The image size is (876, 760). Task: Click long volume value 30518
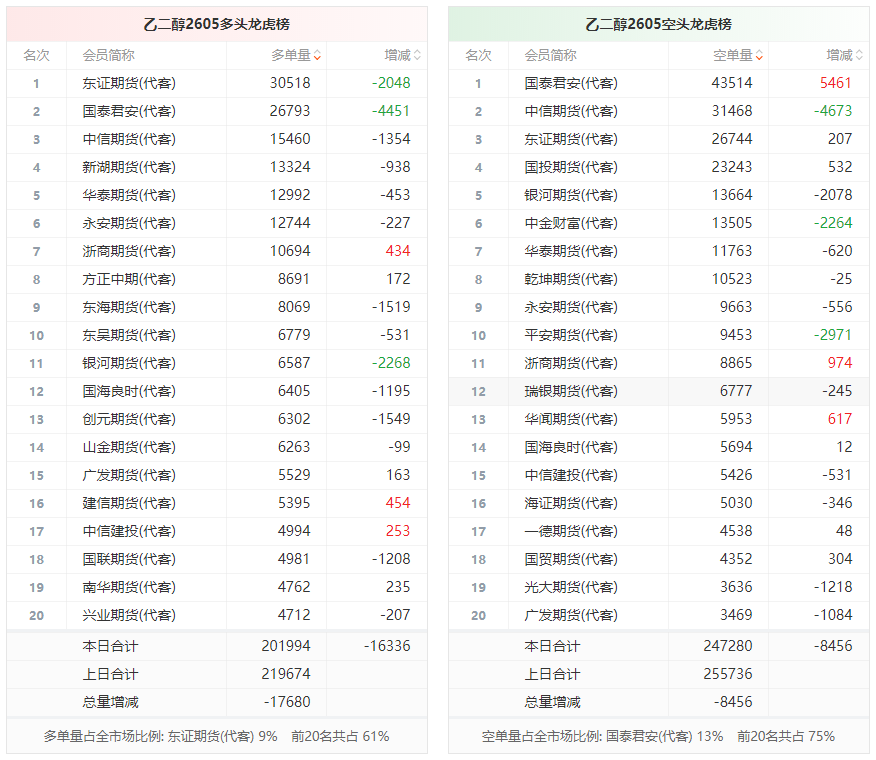coord(290,83)
